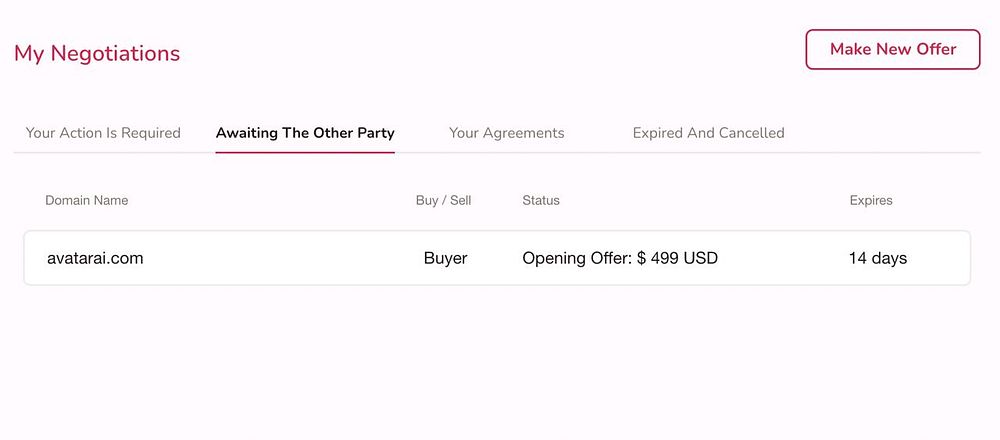Click the Make New Offer button
1000x440 pixels.
[893, 49]
